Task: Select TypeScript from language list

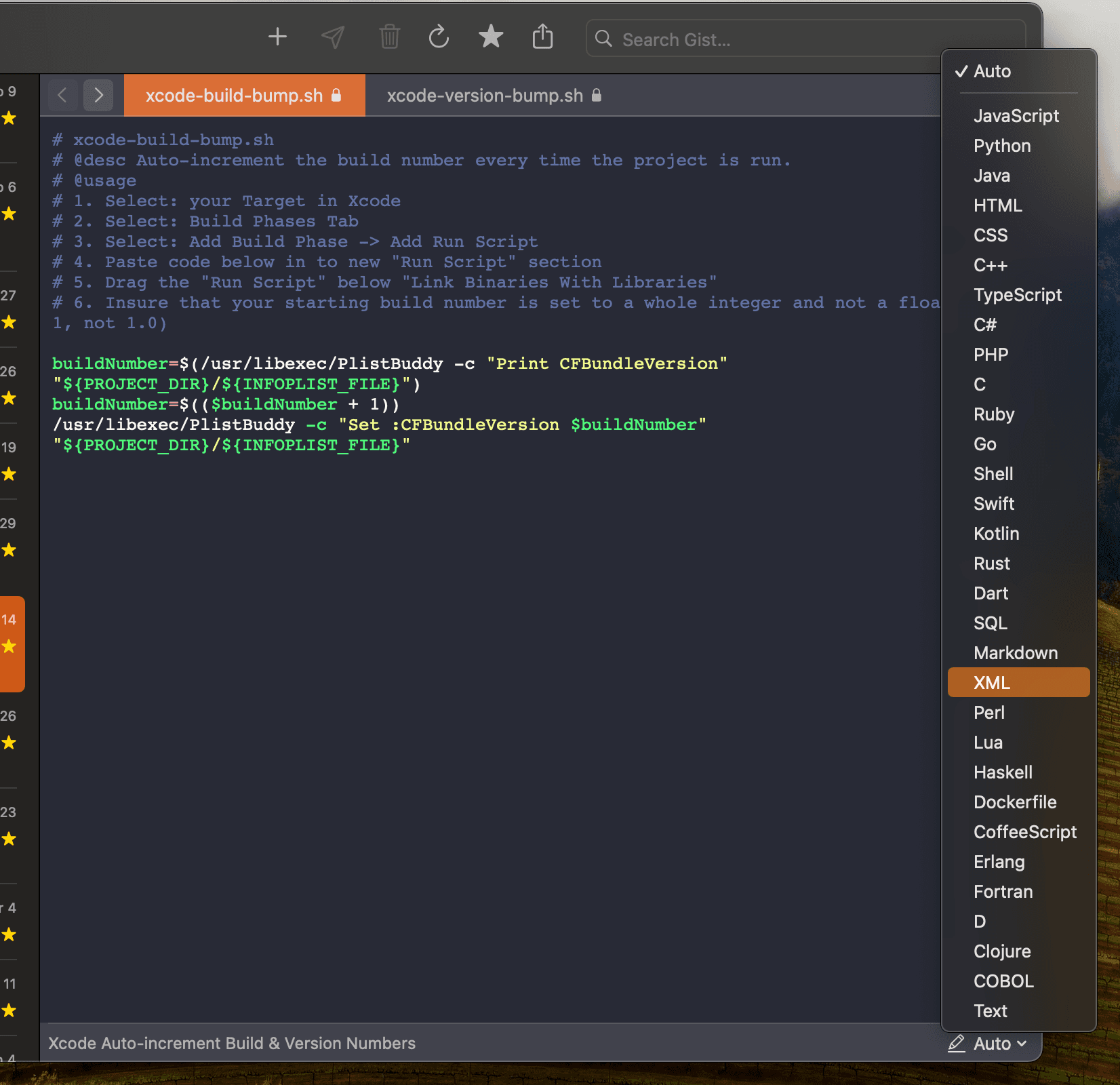Action: tap(1018, 295)
